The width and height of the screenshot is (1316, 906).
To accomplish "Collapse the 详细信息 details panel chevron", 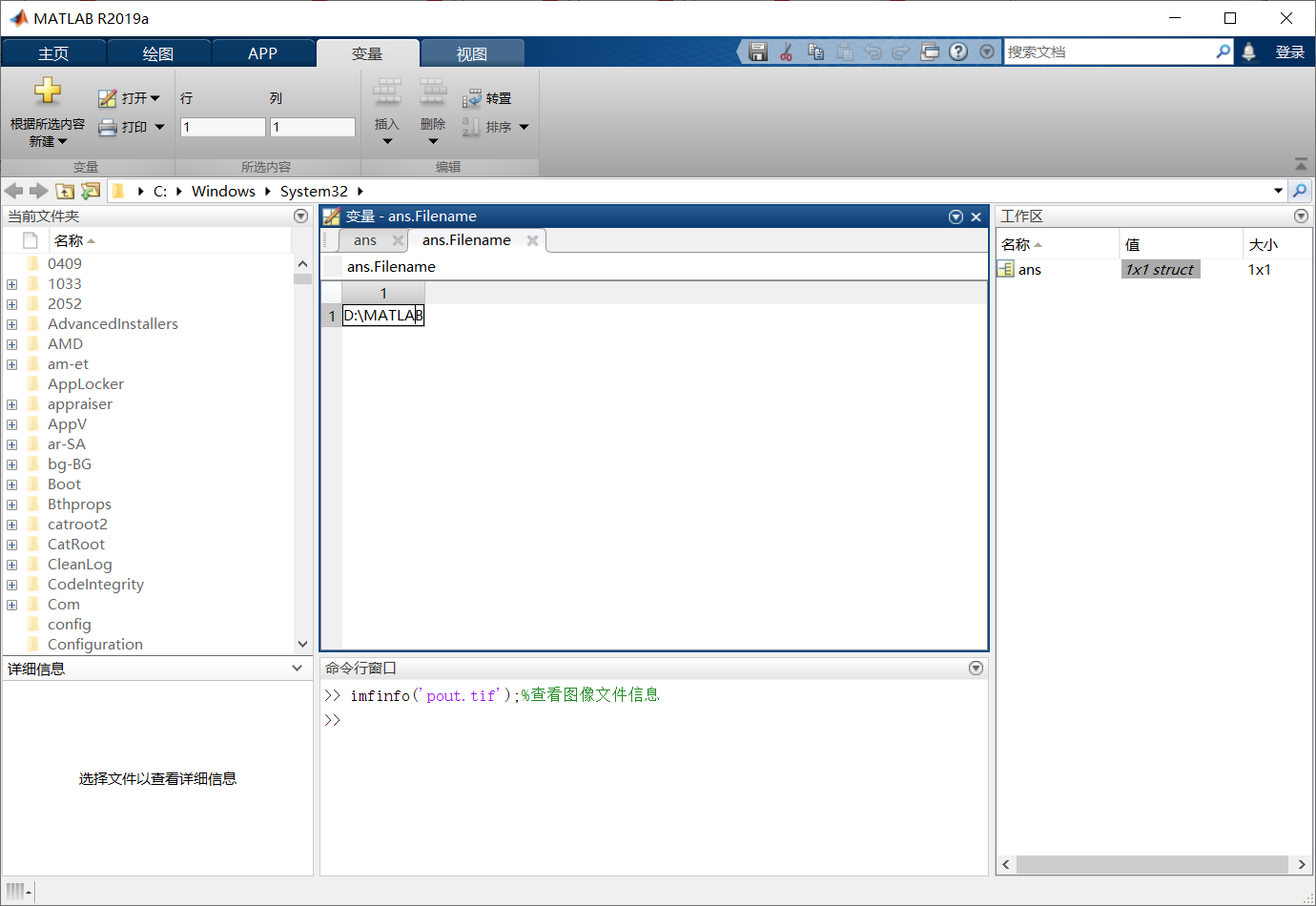I will point(297,669).
